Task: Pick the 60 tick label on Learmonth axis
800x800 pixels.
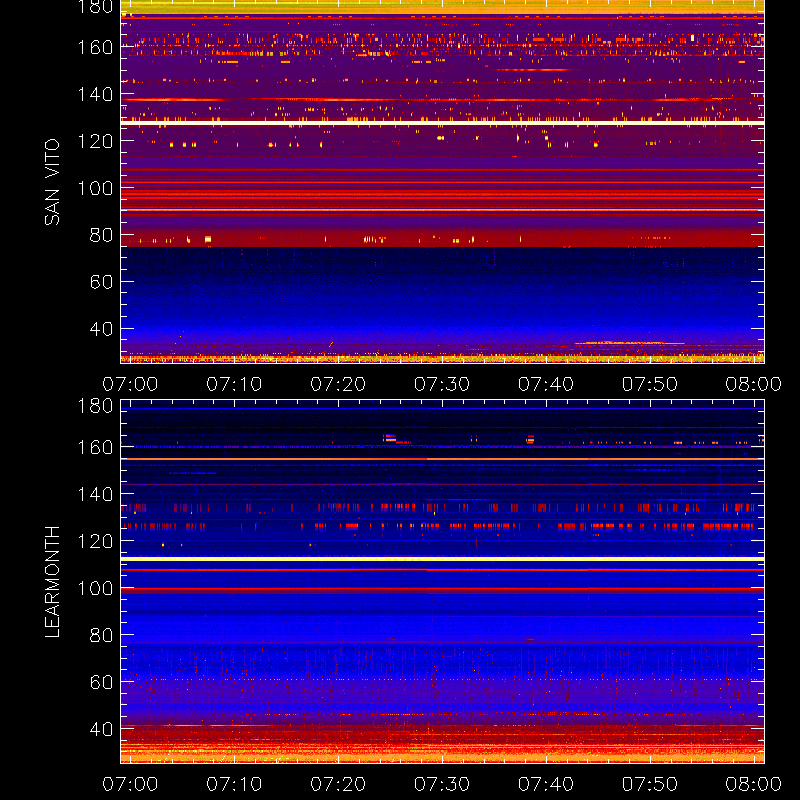Action: [x=101, y=682]
